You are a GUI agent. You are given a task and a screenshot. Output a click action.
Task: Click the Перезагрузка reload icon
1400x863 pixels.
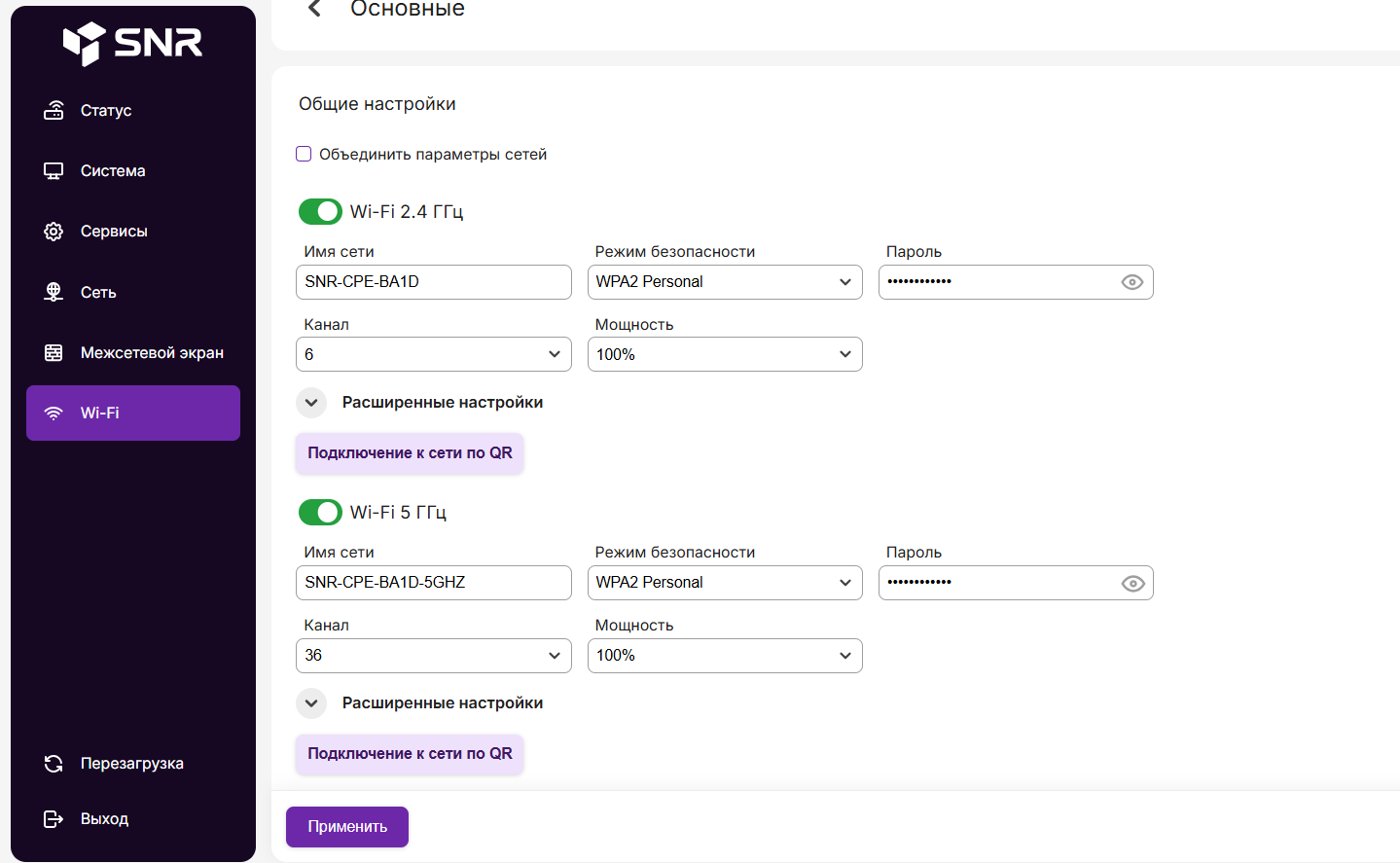click(x=54, y=764)
